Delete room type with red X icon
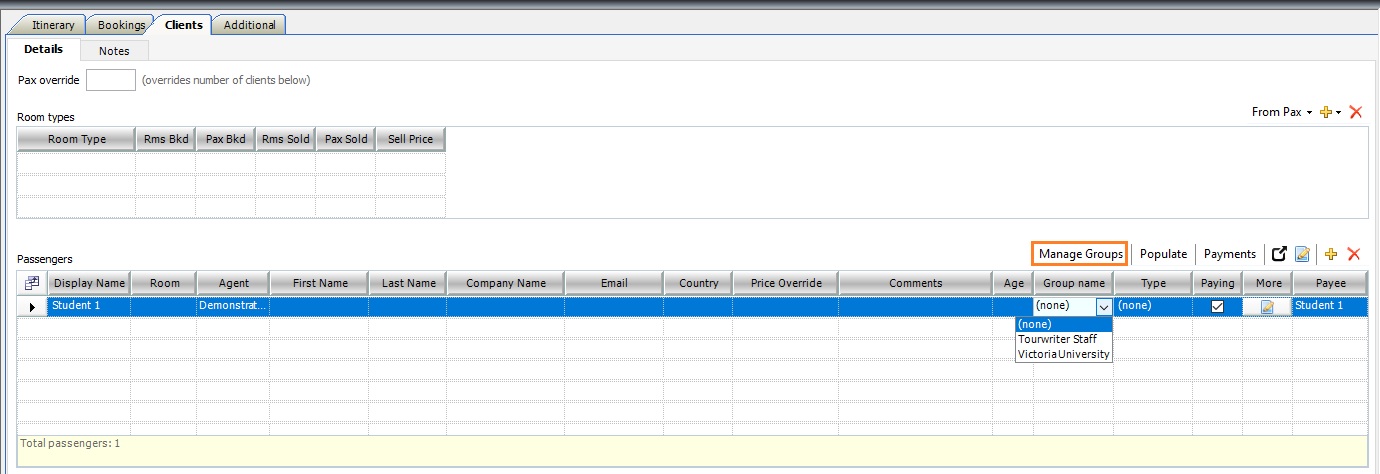 1356,113
